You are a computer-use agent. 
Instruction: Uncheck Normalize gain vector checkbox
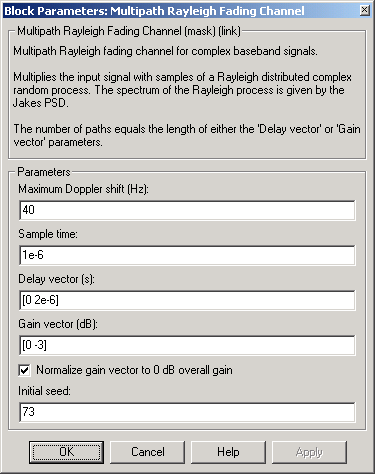point(25,370)
